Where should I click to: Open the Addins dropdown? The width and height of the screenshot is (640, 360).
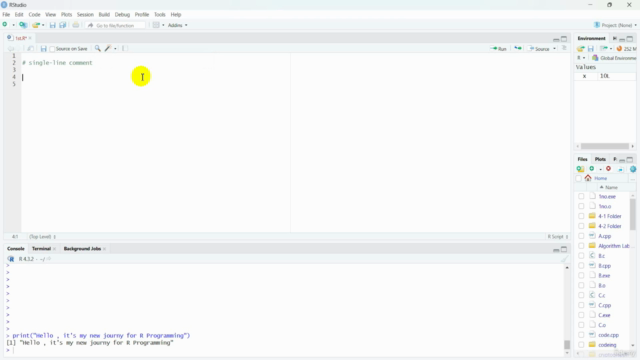(178, 25)
